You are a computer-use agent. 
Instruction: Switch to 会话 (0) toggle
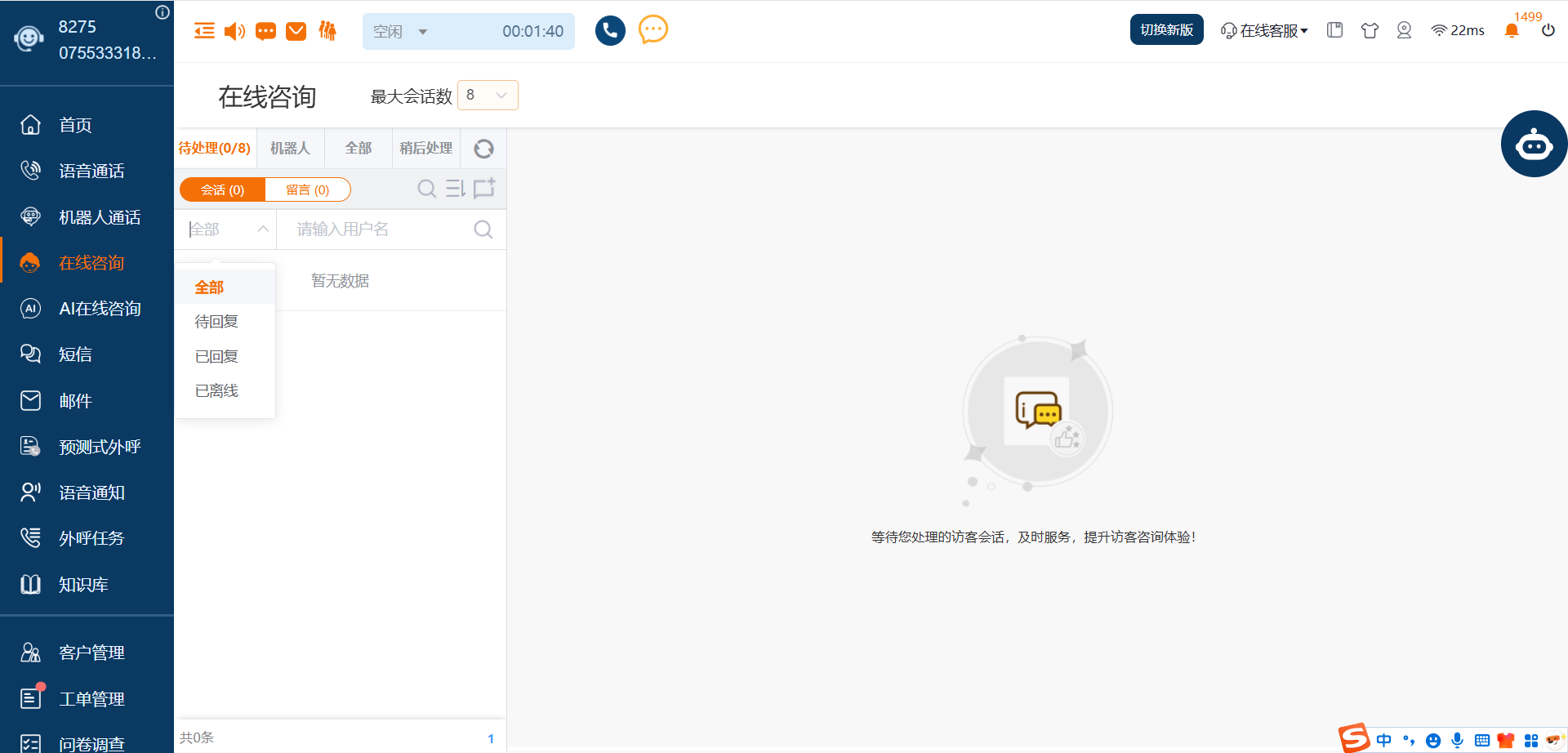222,189
